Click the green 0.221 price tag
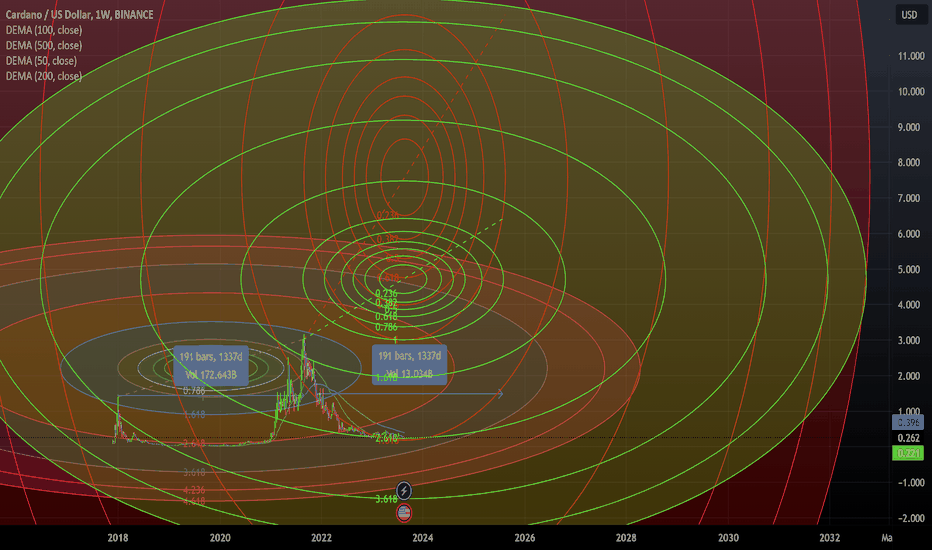 tap(908, 453)
